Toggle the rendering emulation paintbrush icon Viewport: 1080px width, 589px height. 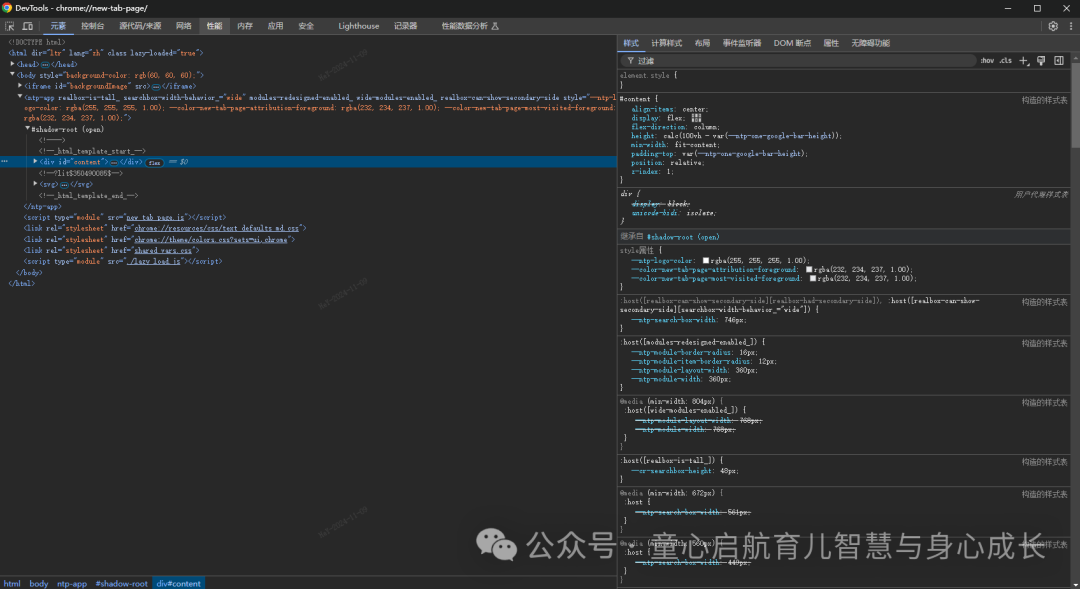(1041, 61)
